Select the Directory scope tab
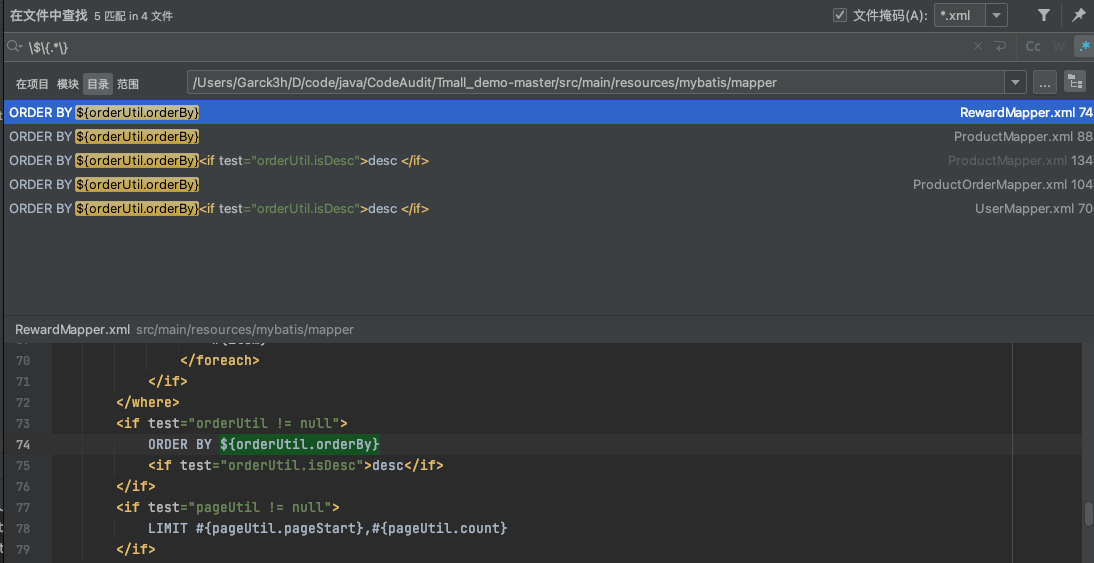Screen dimensions: 1094x563 [98, 84]
